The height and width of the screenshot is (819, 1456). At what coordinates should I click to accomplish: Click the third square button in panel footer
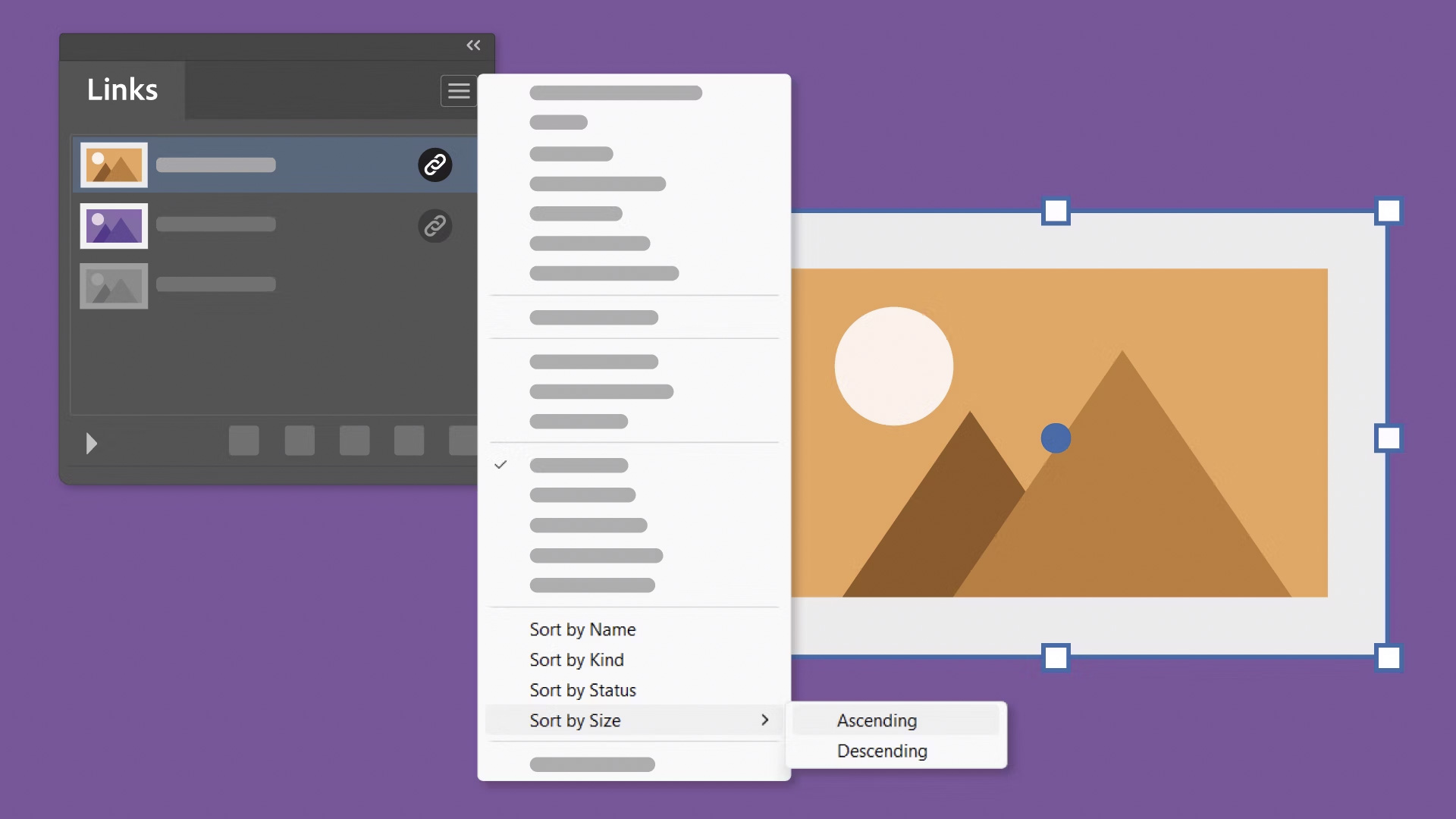[354, 441]
